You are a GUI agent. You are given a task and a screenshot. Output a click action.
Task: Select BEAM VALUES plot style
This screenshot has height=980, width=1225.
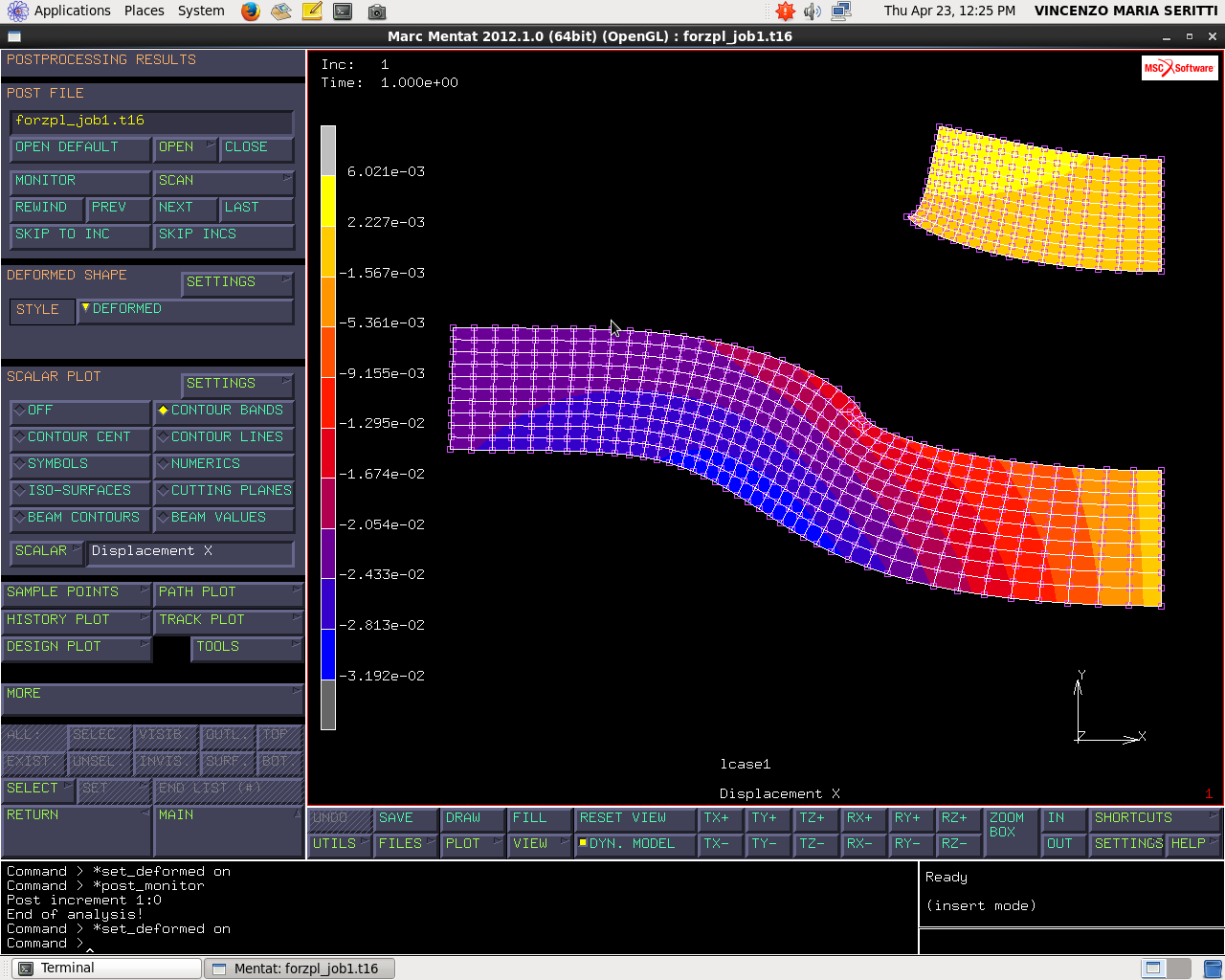[224, 518]
